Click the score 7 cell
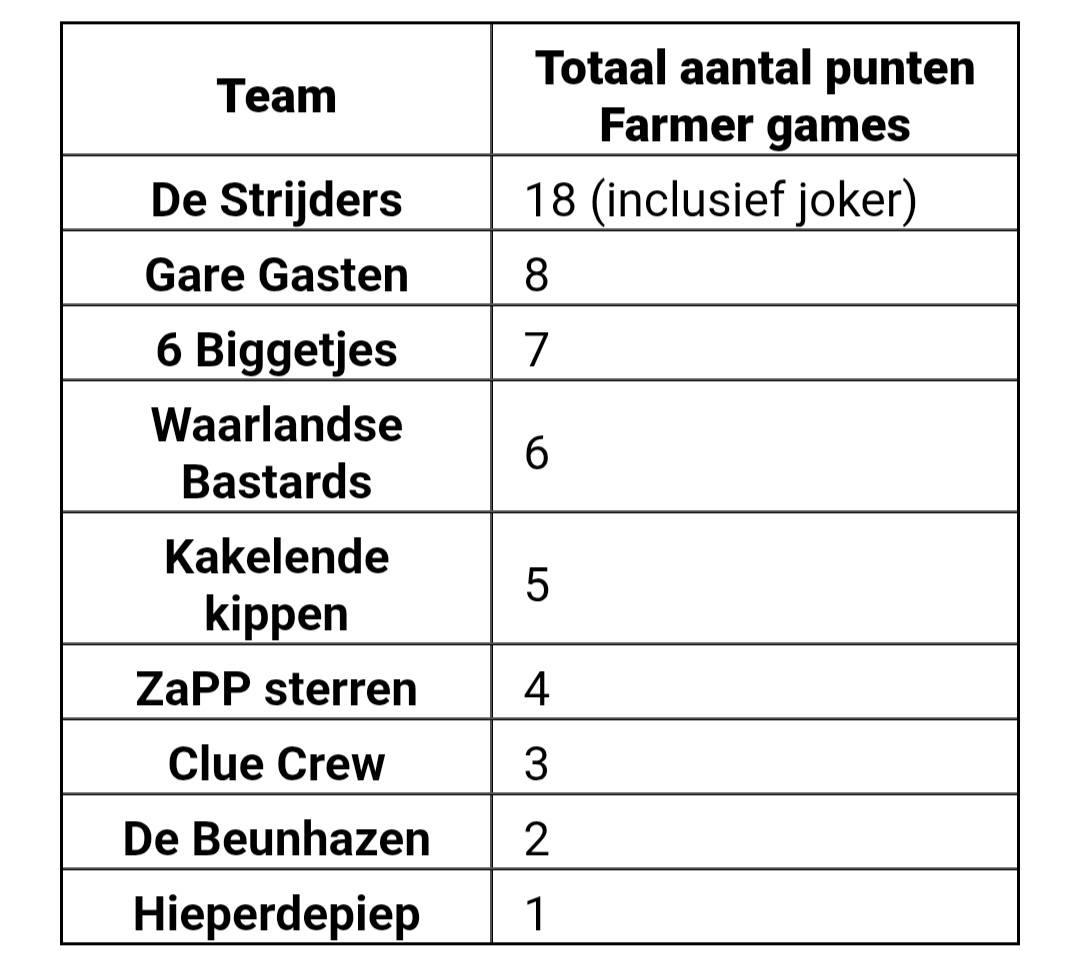Screen dimensions: 1080x972 pos(755,343)
